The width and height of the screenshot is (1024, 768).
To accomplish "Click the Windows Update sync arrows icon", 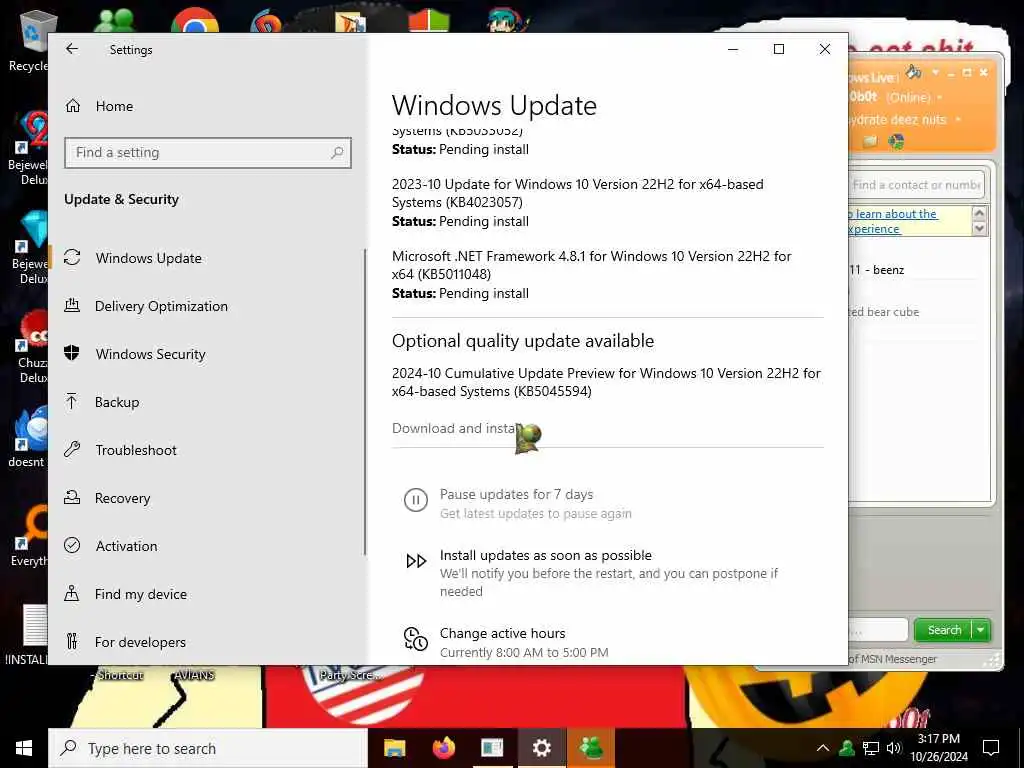I will click(x=72, y=257).
